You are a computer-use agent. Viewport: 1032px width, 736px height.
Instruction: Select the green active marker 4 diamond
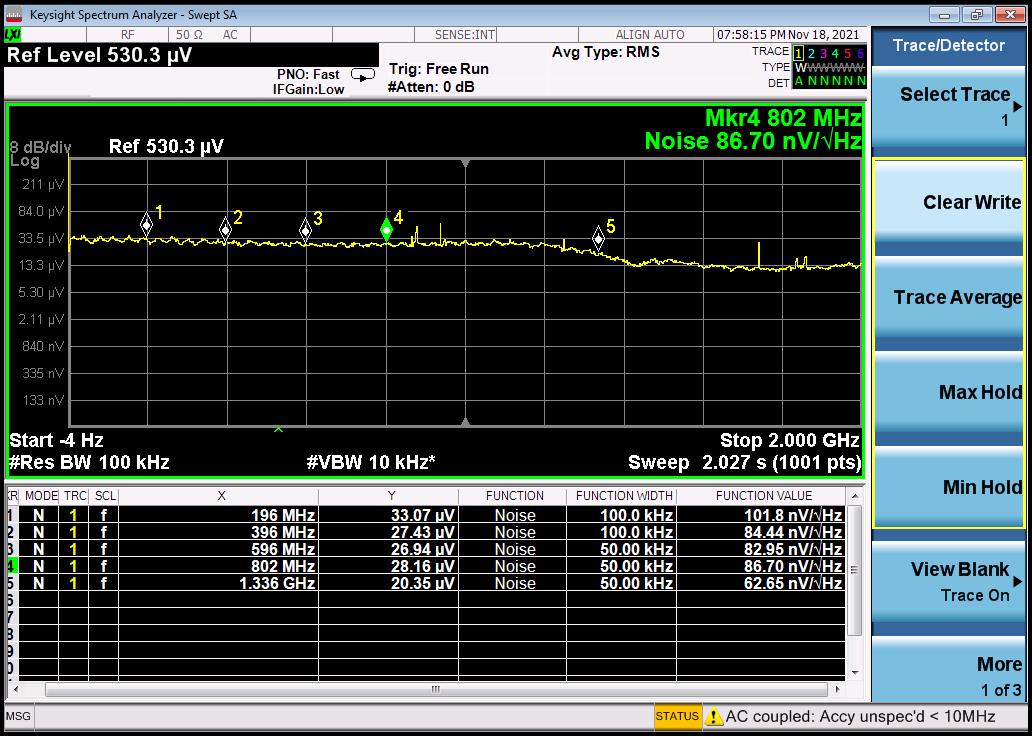(x=387, y=229)
